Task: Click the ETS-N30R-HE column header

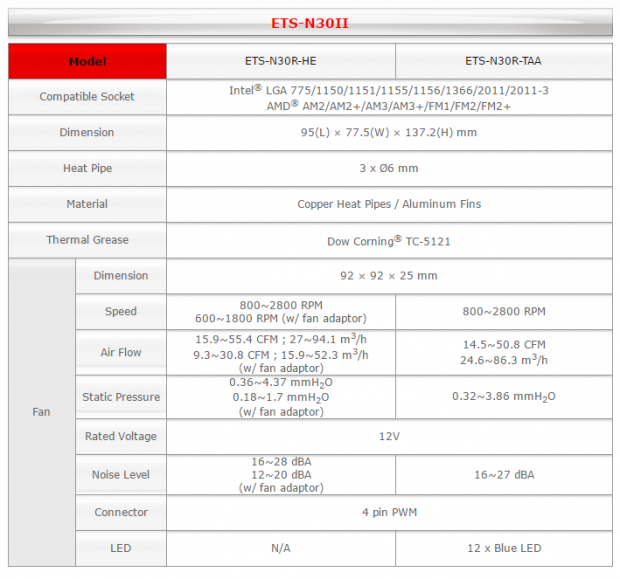Action: pos(281,61)
